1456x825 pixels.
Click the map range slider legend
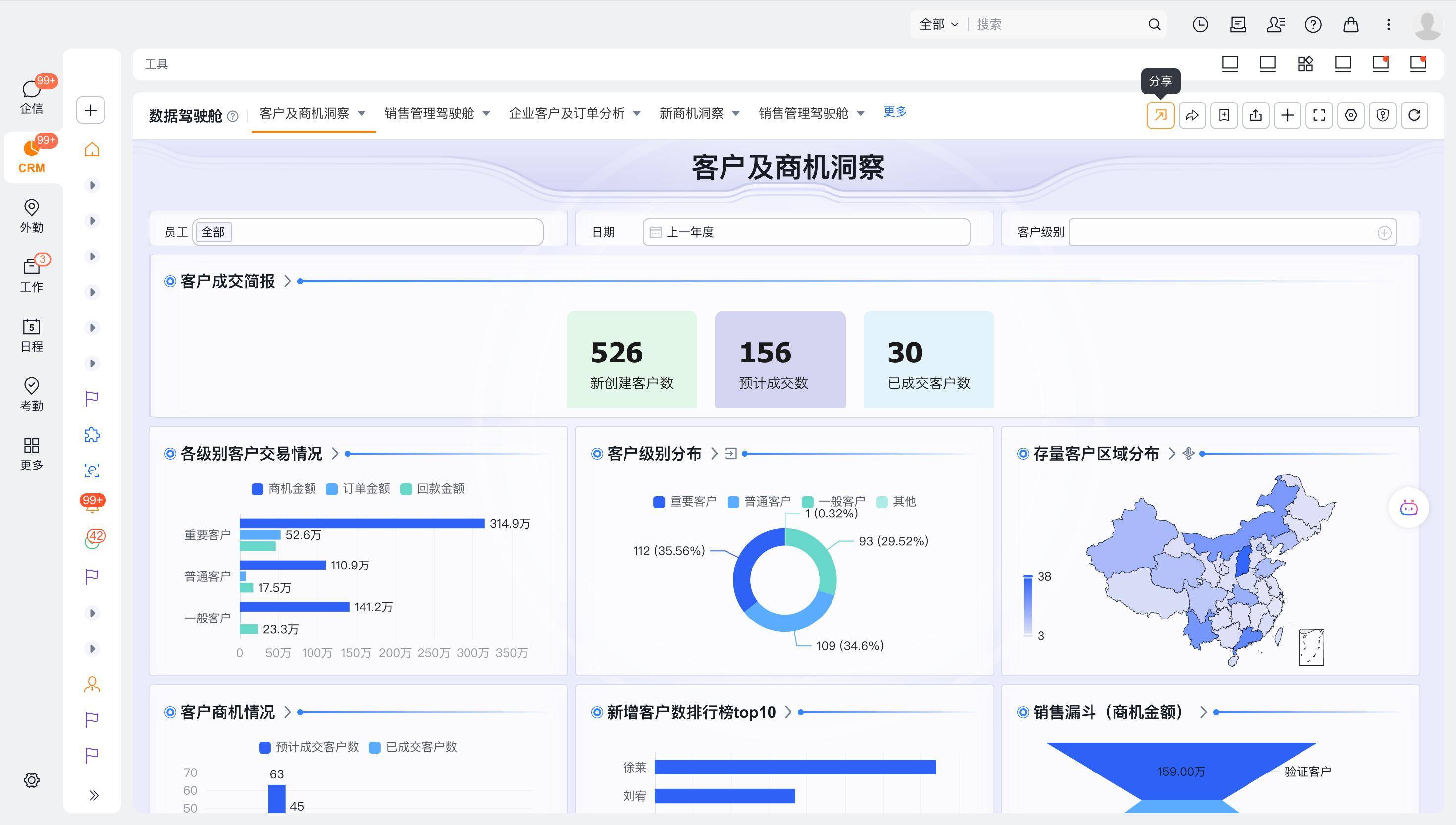pyautogui.click(x=1028, y=606)
